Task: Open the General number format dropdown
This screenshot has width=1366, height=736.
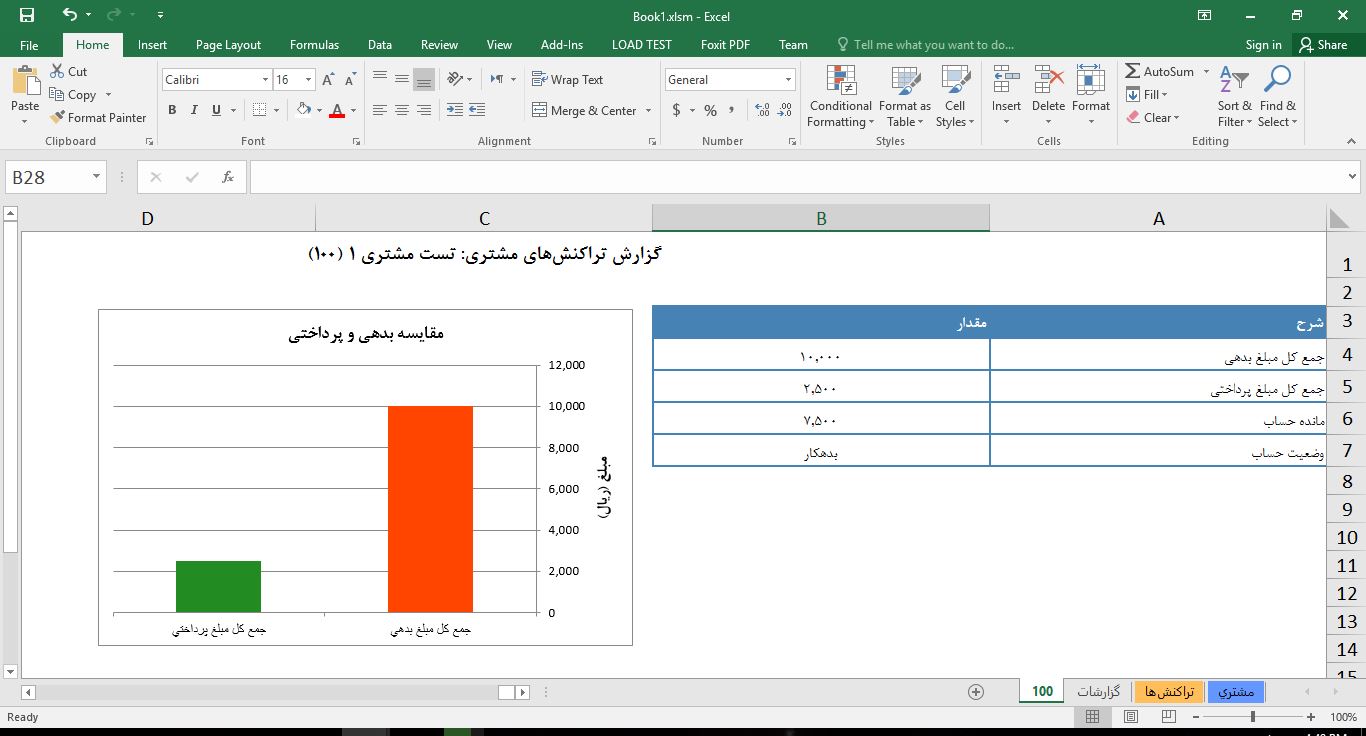Action: 788,80
